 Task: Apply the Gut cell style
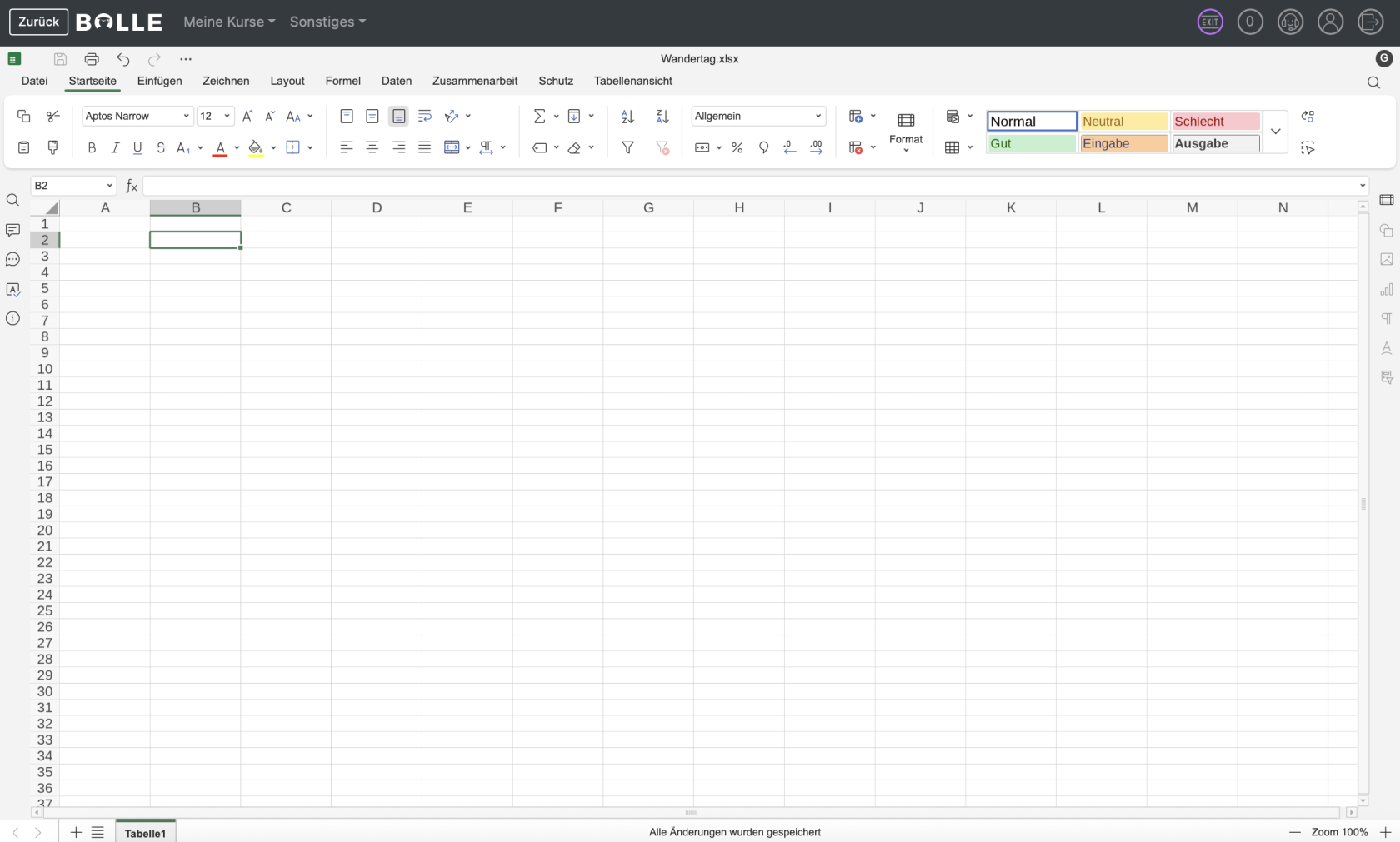pos(1032,143)
